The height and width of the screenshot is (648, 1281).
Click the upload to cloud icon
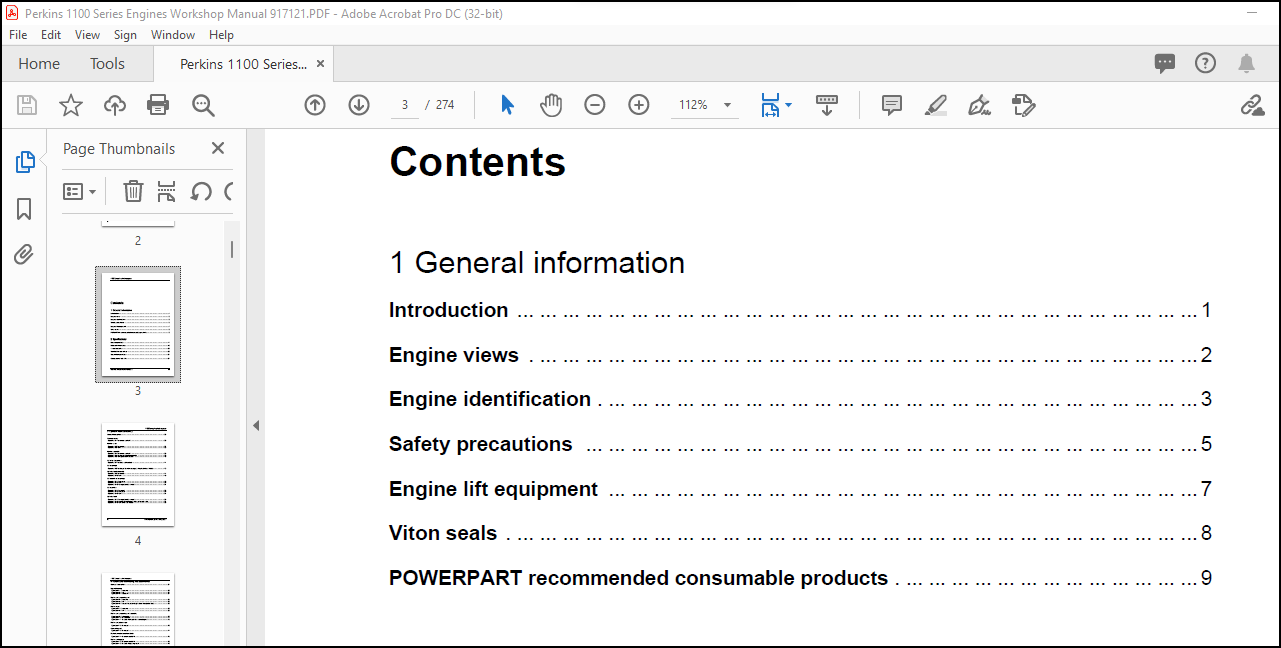pyautogui.click(x=115, y=105)
